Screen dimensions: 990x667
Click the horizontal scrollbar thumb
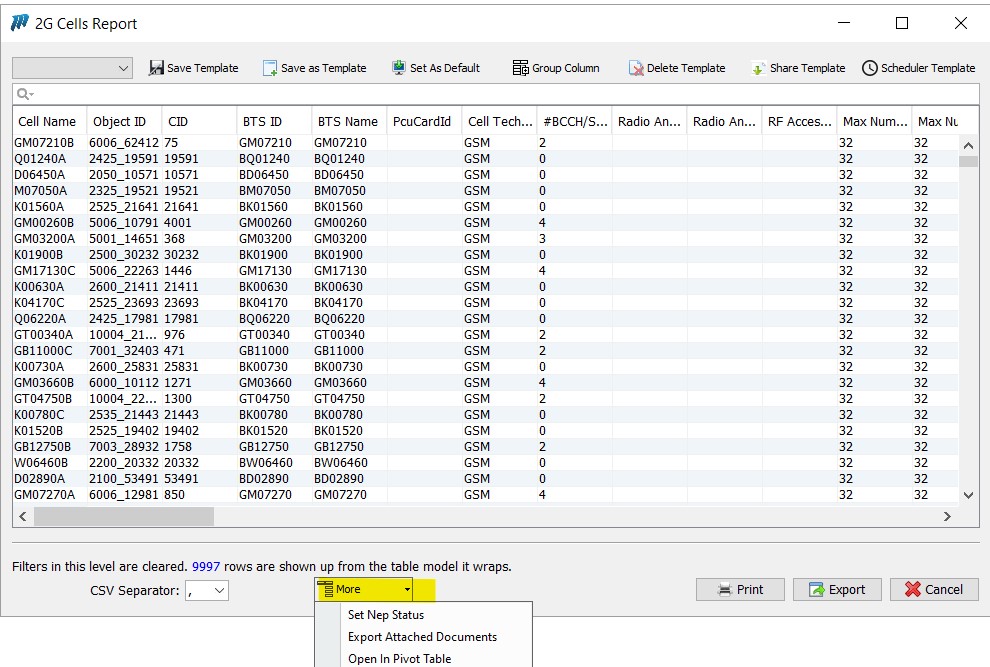click(x=123, y=516)
